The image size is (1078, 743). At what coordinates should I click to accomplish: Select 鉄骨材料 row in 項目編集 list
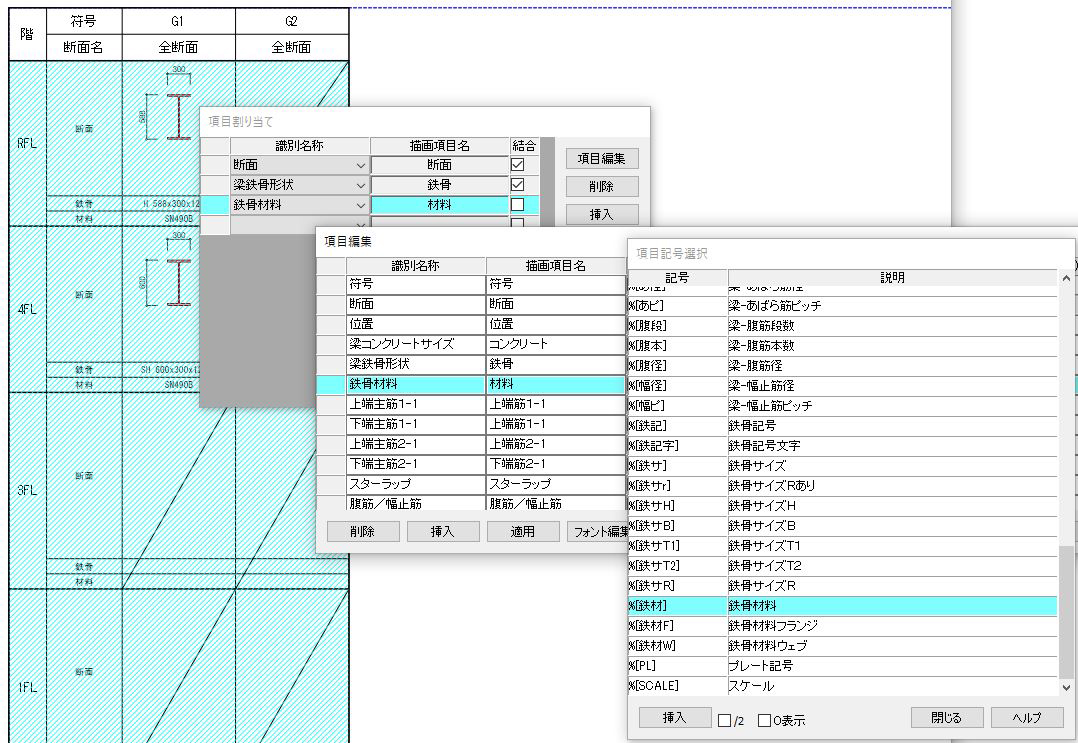coord(471,384)
